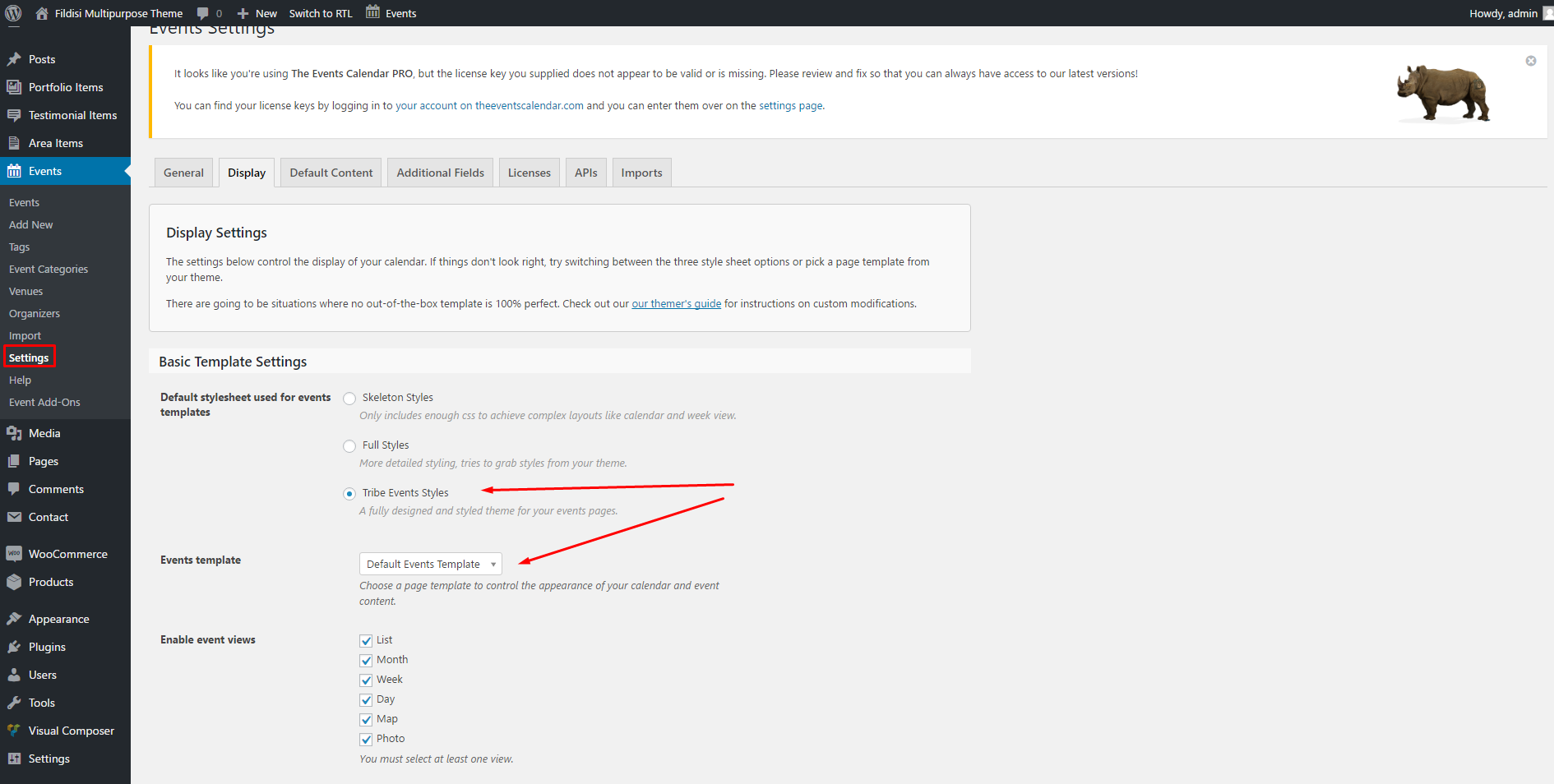Click the Portfolio Items icon in sidebar
This screenshot has height=784, width=1554.
point(14,87)
